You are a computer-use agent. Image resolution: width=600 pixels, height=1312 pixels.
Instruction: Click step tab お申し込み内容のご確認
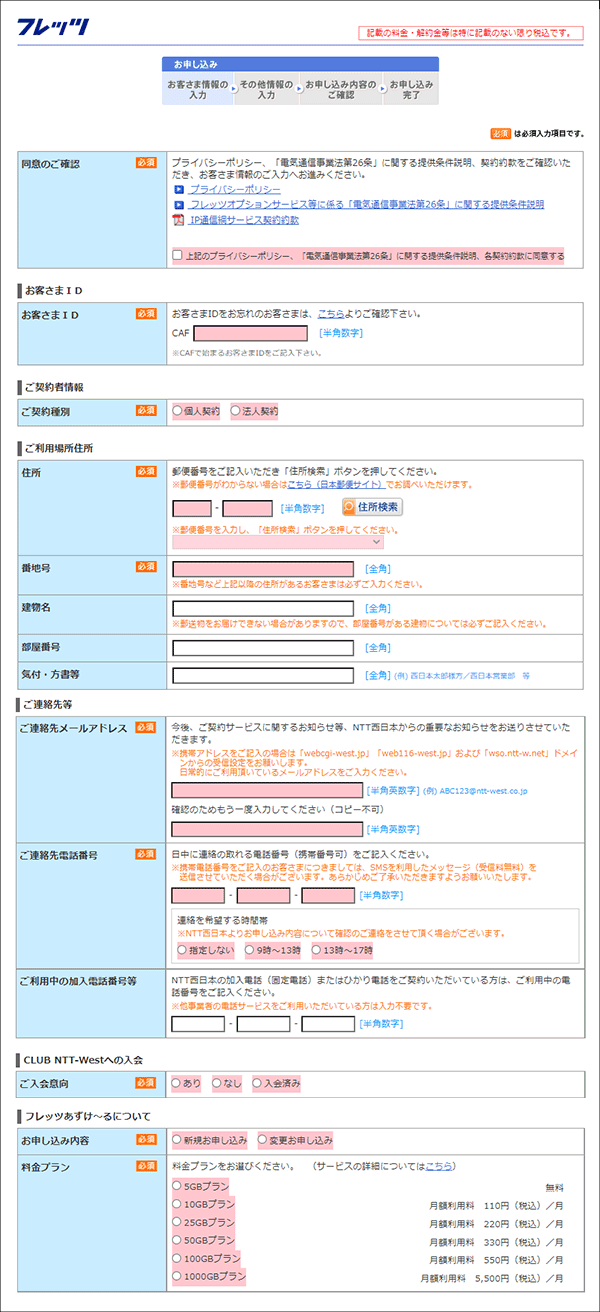[341, 90]
